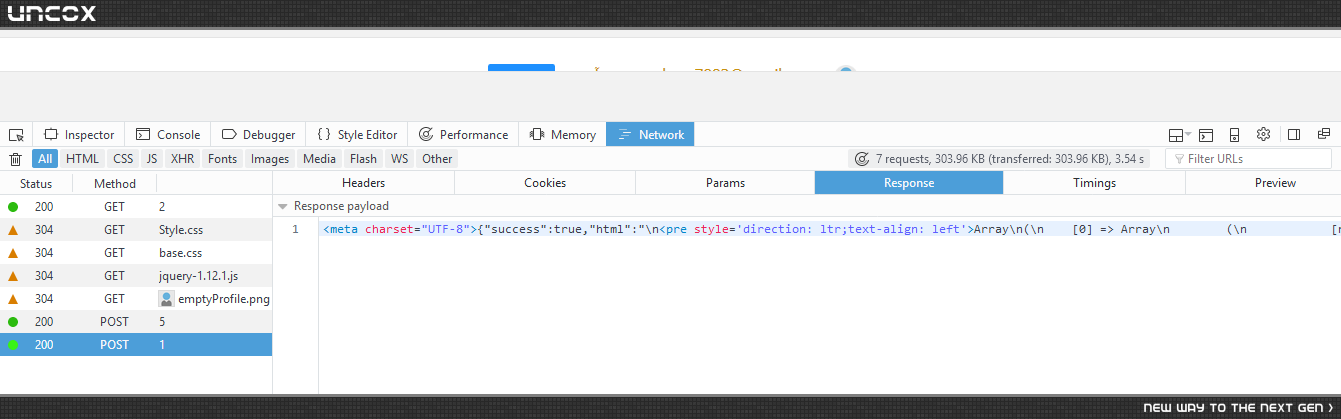Open the Cookies details tab
1341x419 pixels.
click(x=545, y=183)
